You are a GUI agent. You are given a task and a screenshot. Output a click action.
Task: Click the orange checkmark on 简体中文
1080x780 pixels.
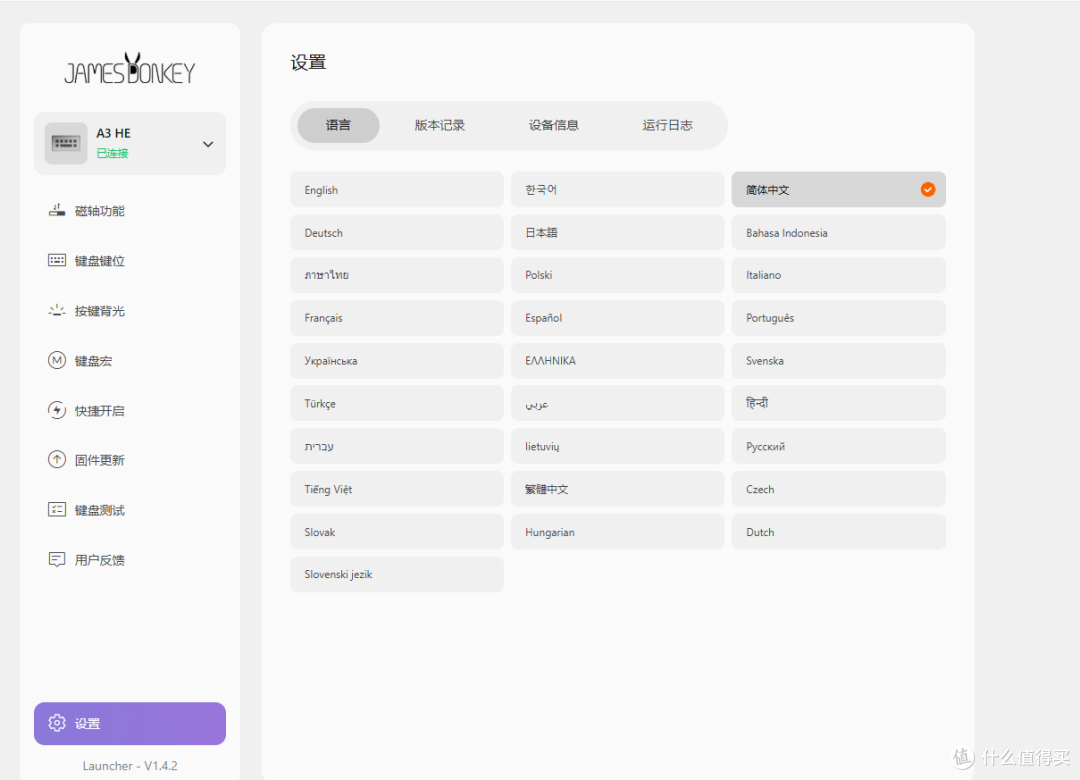click(928, 189)
